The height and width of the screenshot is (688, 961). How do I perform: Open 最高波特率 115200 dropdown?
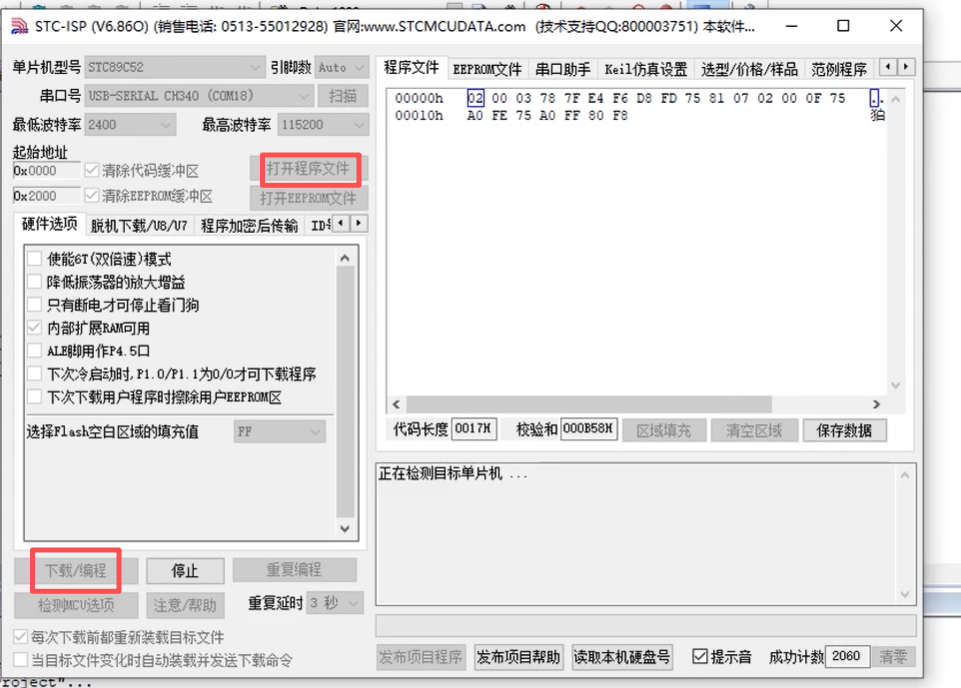pos(322,125)
